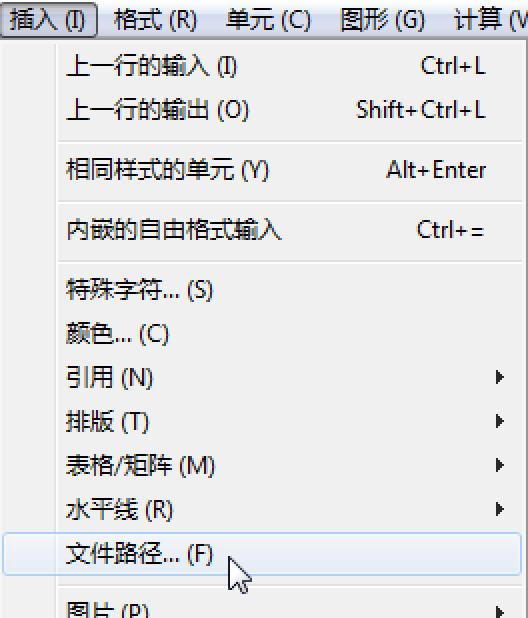Click the arrow beside 水平线 (R)

500,509
